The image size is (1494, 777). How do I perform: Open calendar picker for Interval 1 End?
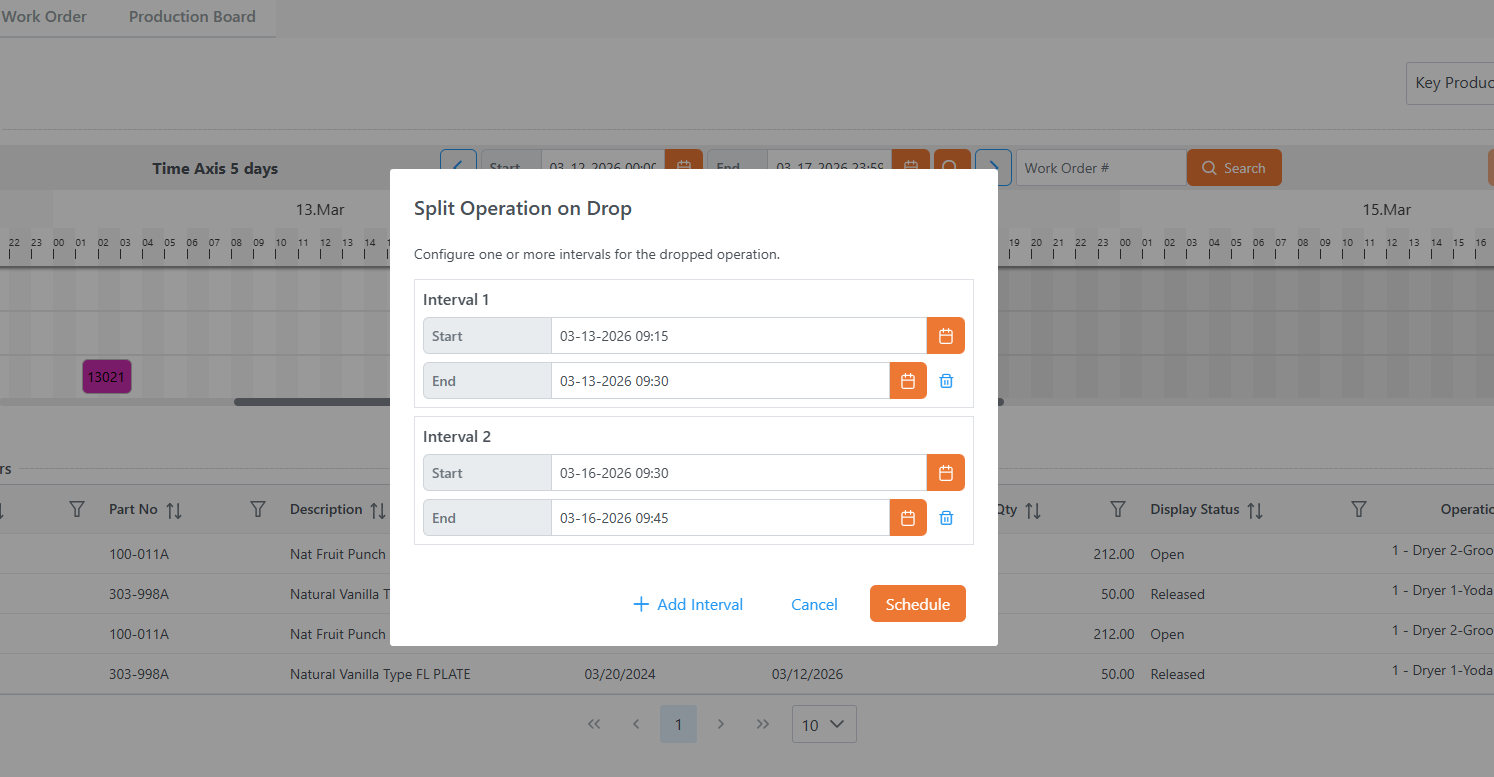point(908,381)
